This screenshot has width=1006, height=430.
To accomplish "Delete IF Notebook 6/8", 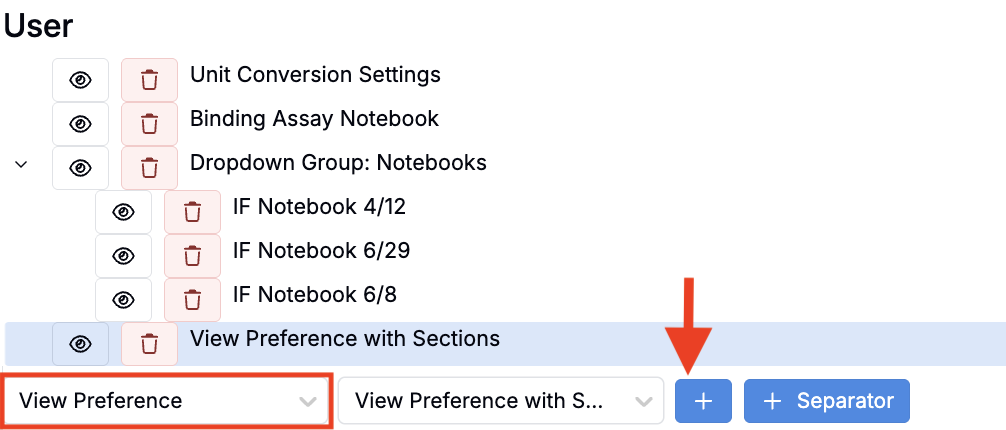I will [192, 299].
